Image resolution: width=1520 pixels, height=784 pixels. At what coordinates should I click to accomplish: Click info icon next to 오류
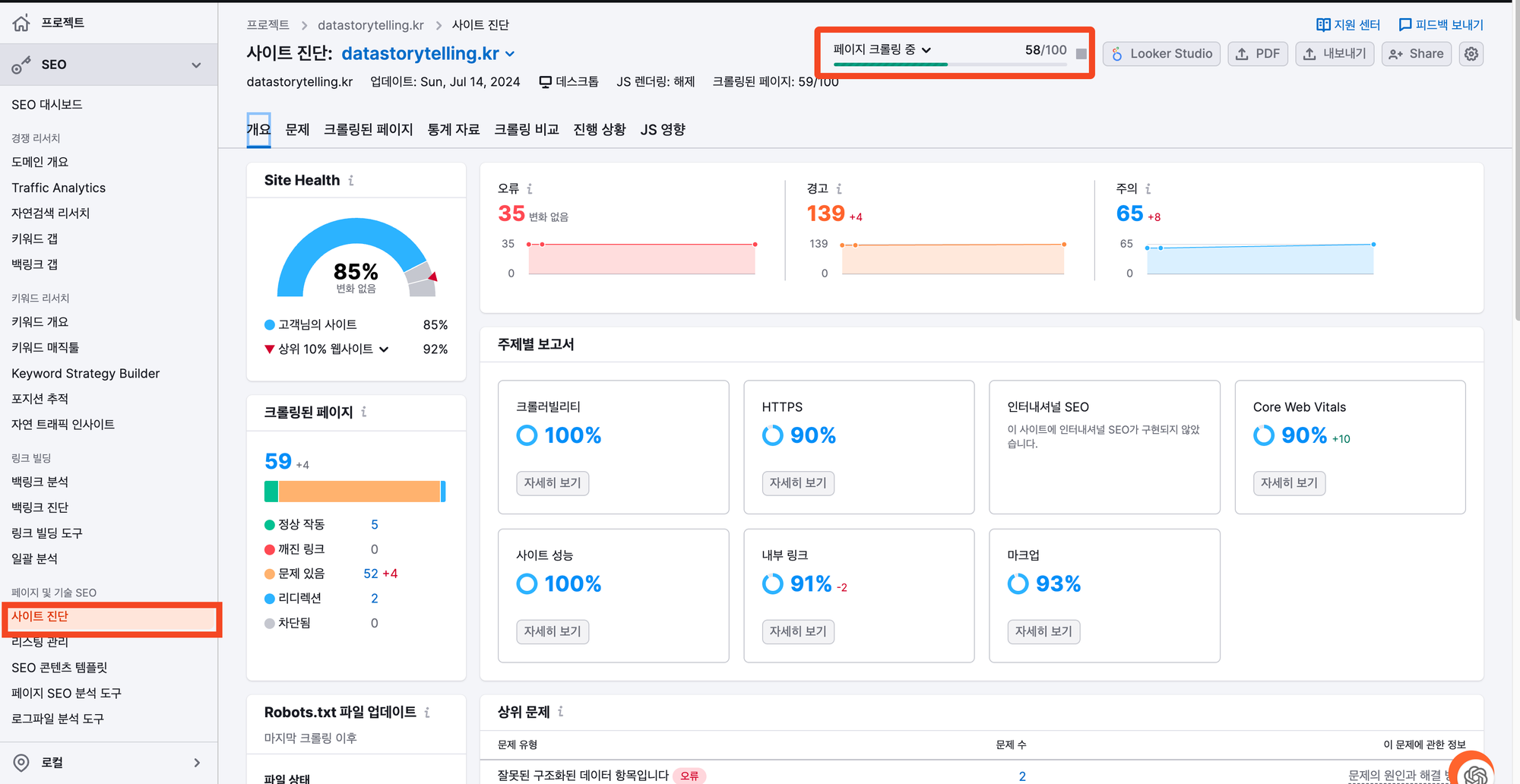click(x=530, y=188)
